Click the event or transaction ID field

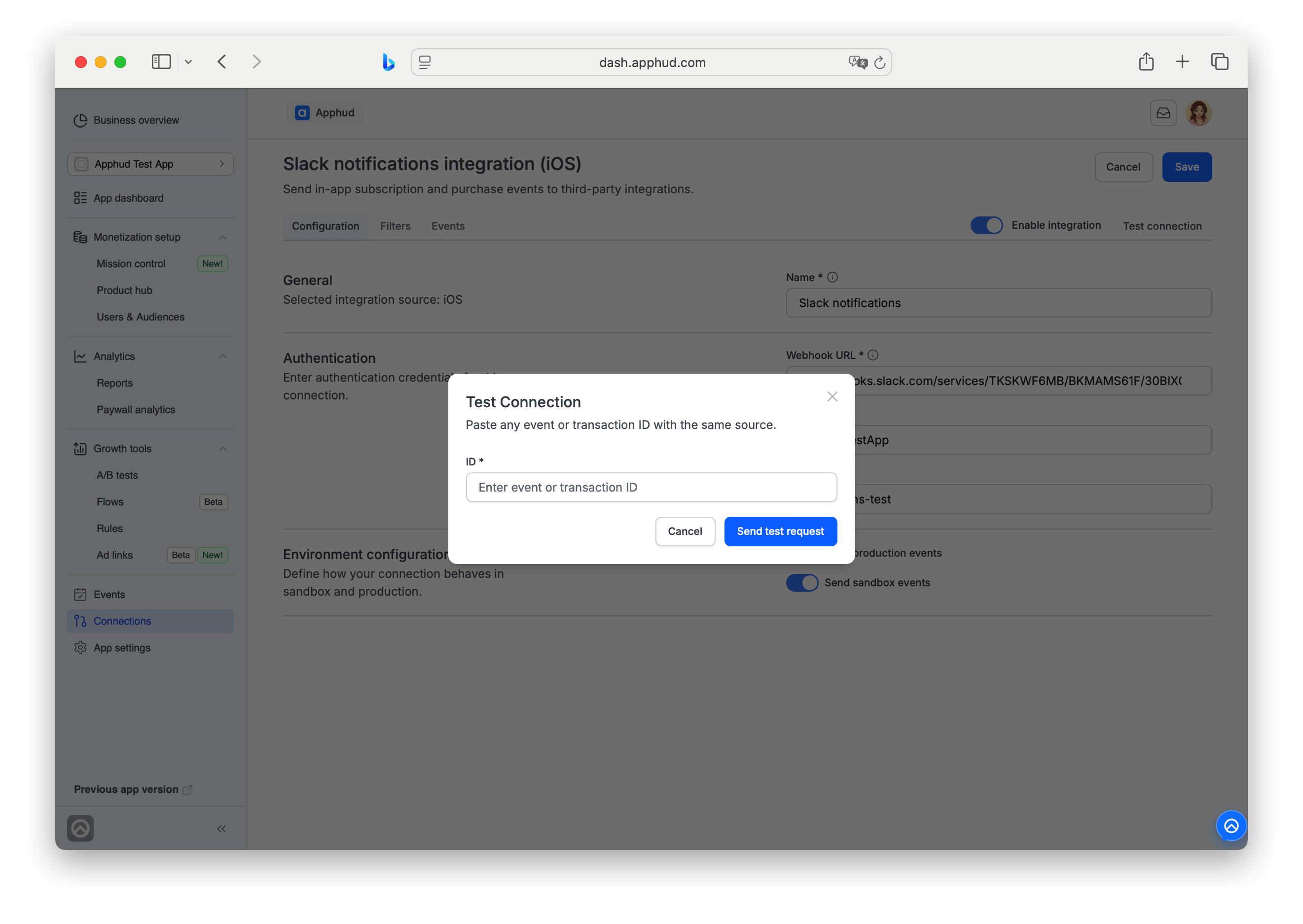point(651,487)
